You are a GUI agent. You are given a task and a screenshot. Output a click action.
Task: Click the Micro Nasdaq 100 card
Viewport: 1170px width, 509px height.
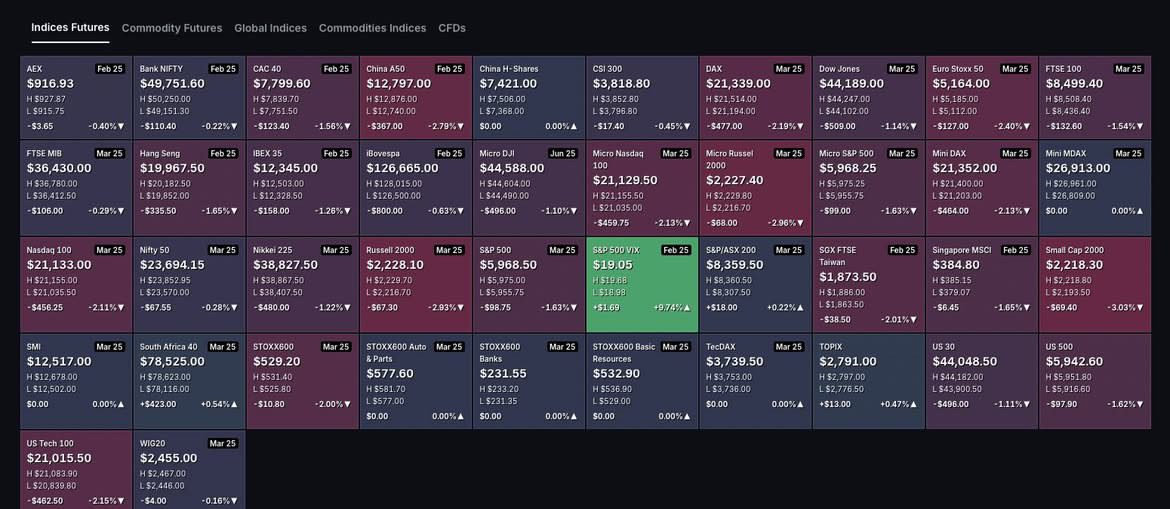[642, 189]
